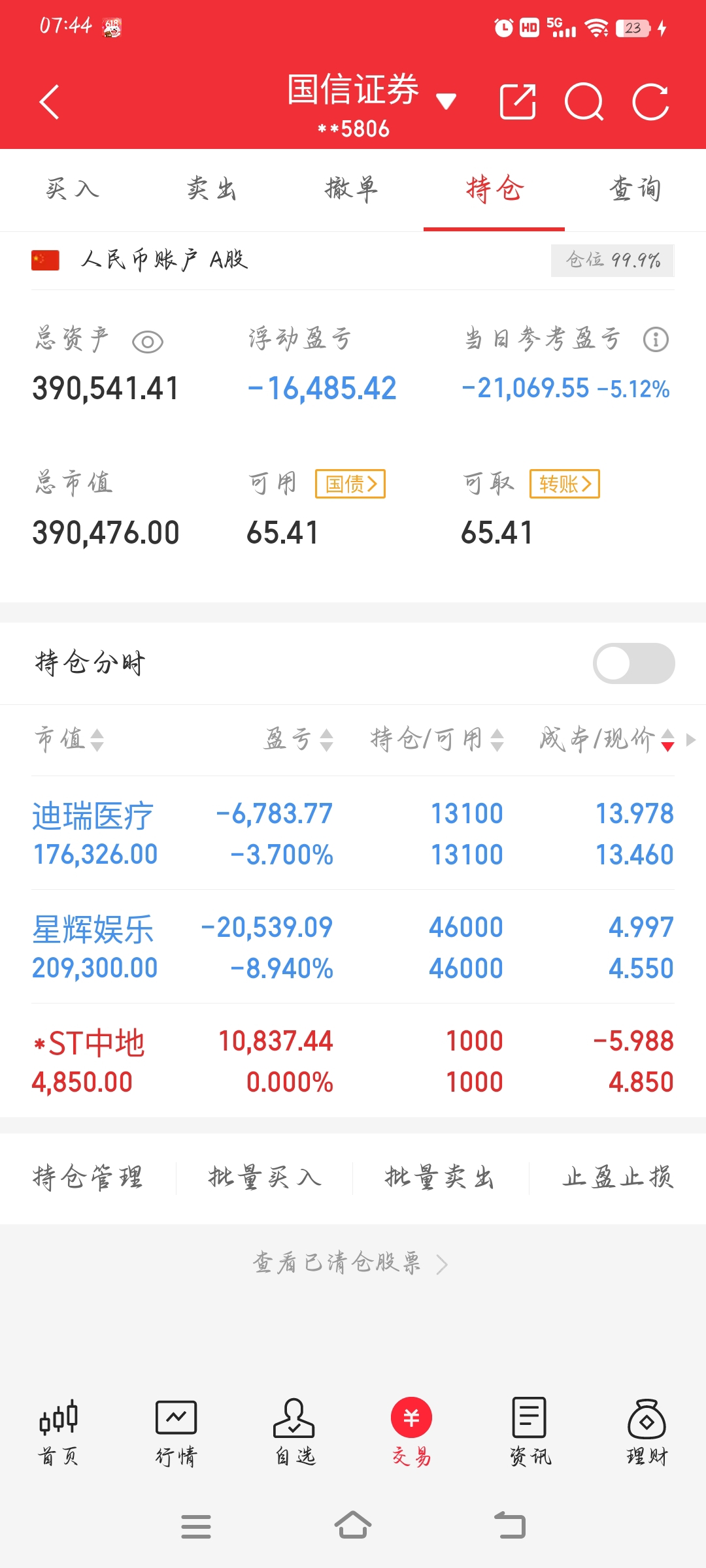The image size is (706, 1568).
Task: Tap the search magnifier icon
Action: [x=584, y=102]
